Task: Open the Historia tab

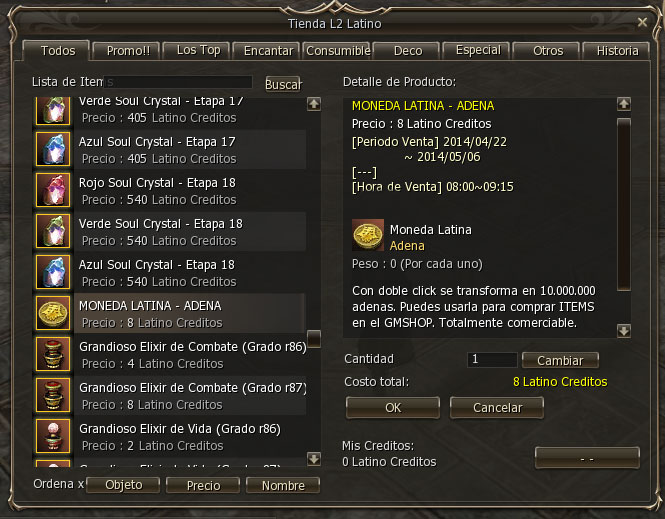Action: coord(618,51)
